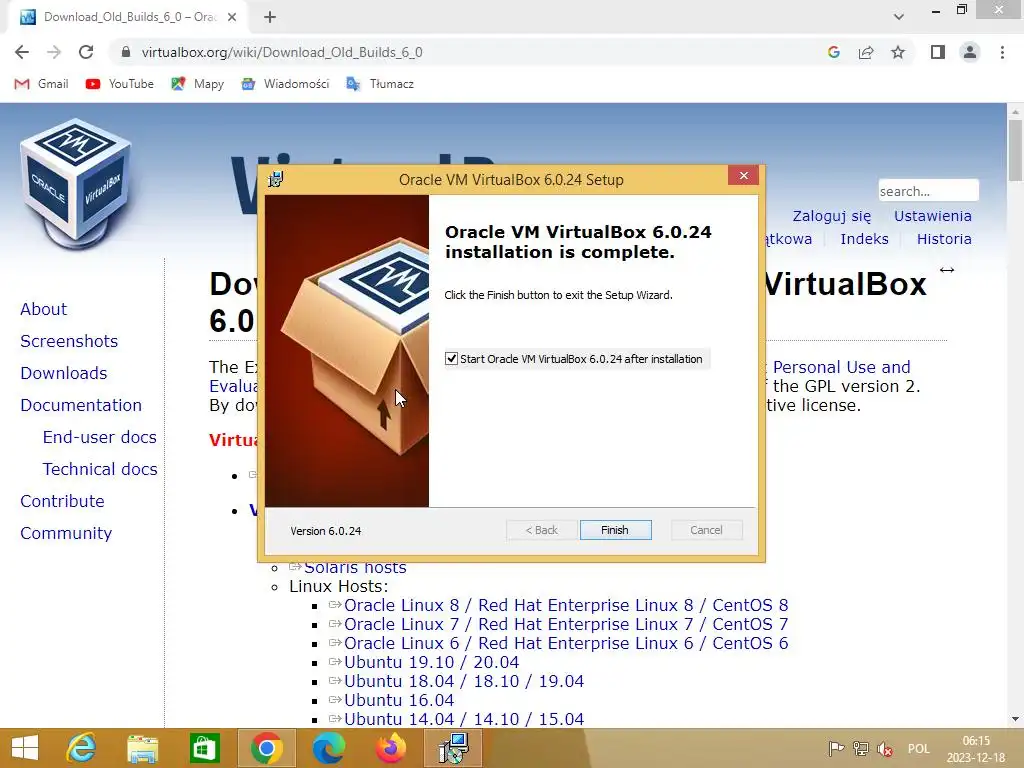Open Indeks link
This screenshot has width=1024, height=768.
point(864,239)
